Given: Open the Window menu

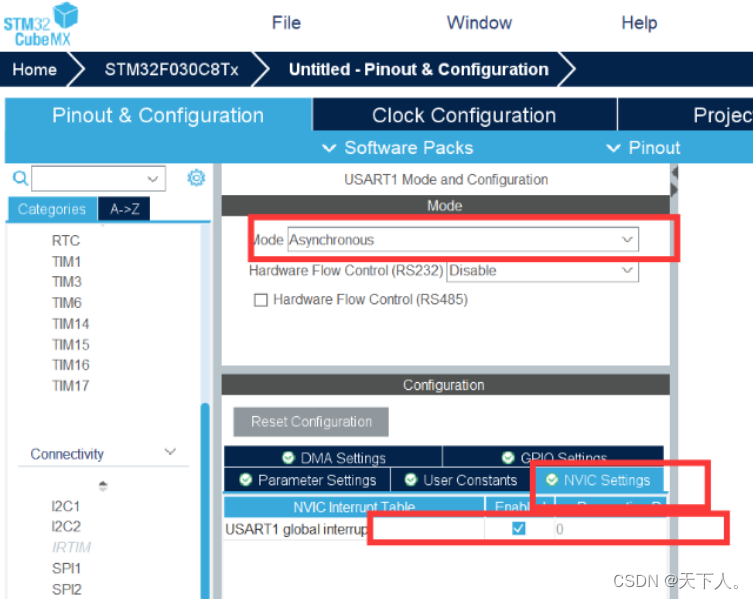Looking at the screenshot, I should 479,23.
